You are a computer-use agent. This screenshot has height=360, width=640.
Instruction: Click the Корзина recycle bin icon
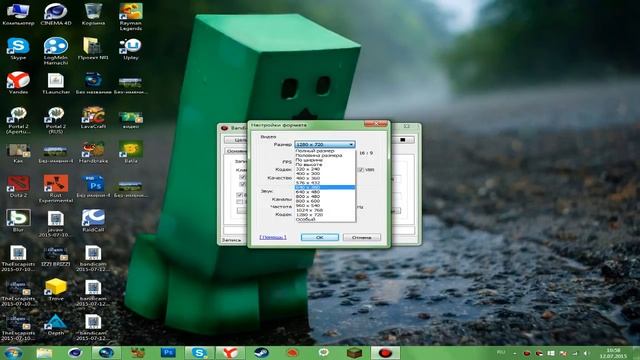click(93, 15)
